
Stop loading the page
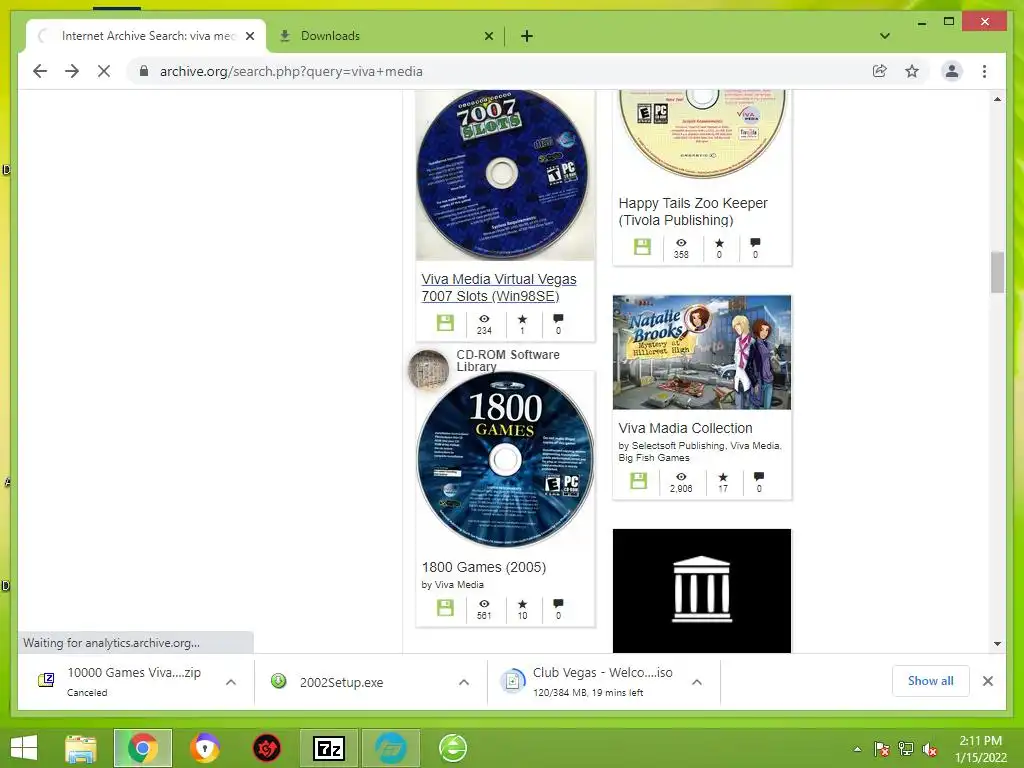(104, 71)
